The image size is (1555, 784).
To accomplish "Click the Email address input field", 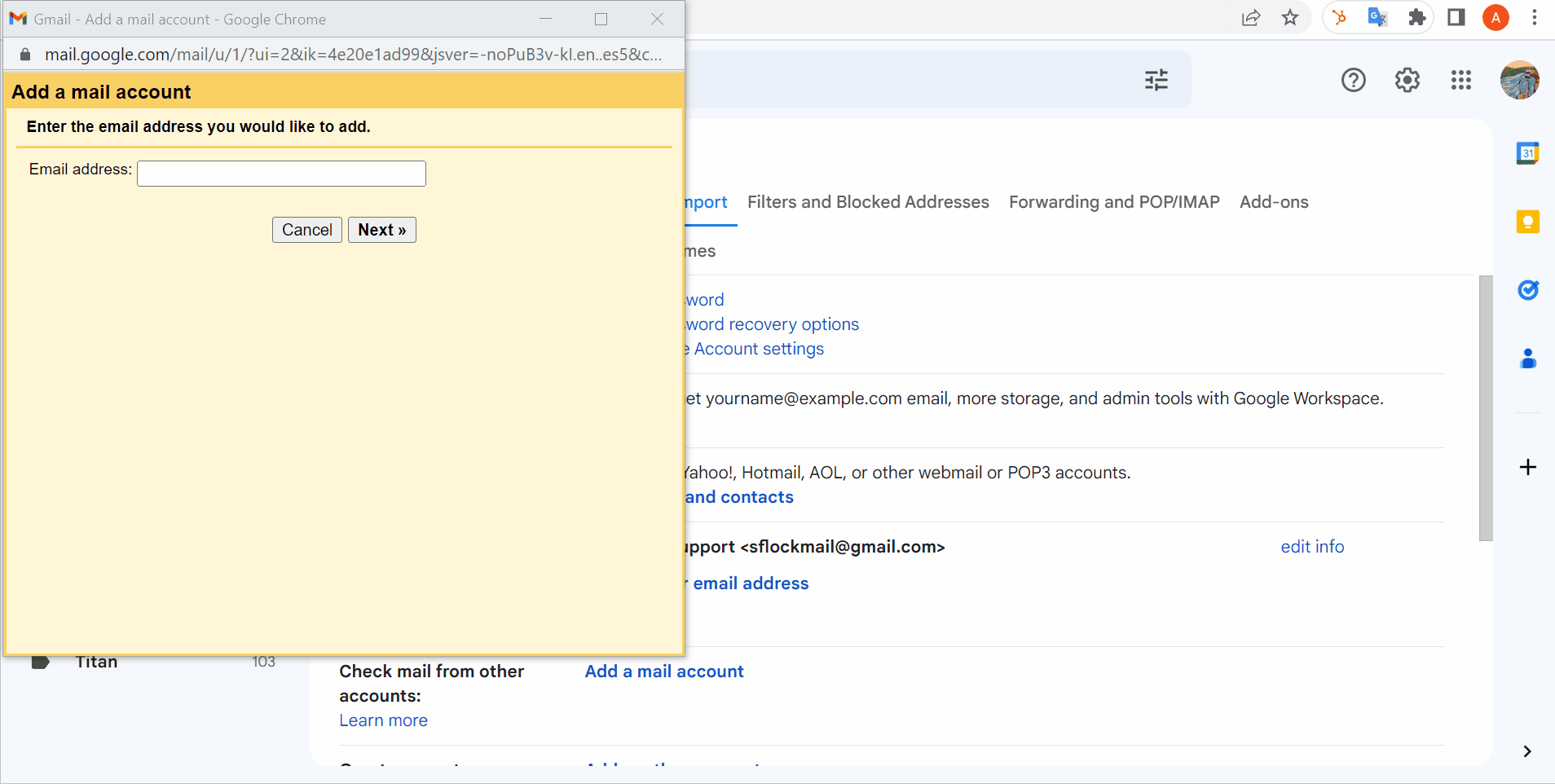I will tap(281, 174).
